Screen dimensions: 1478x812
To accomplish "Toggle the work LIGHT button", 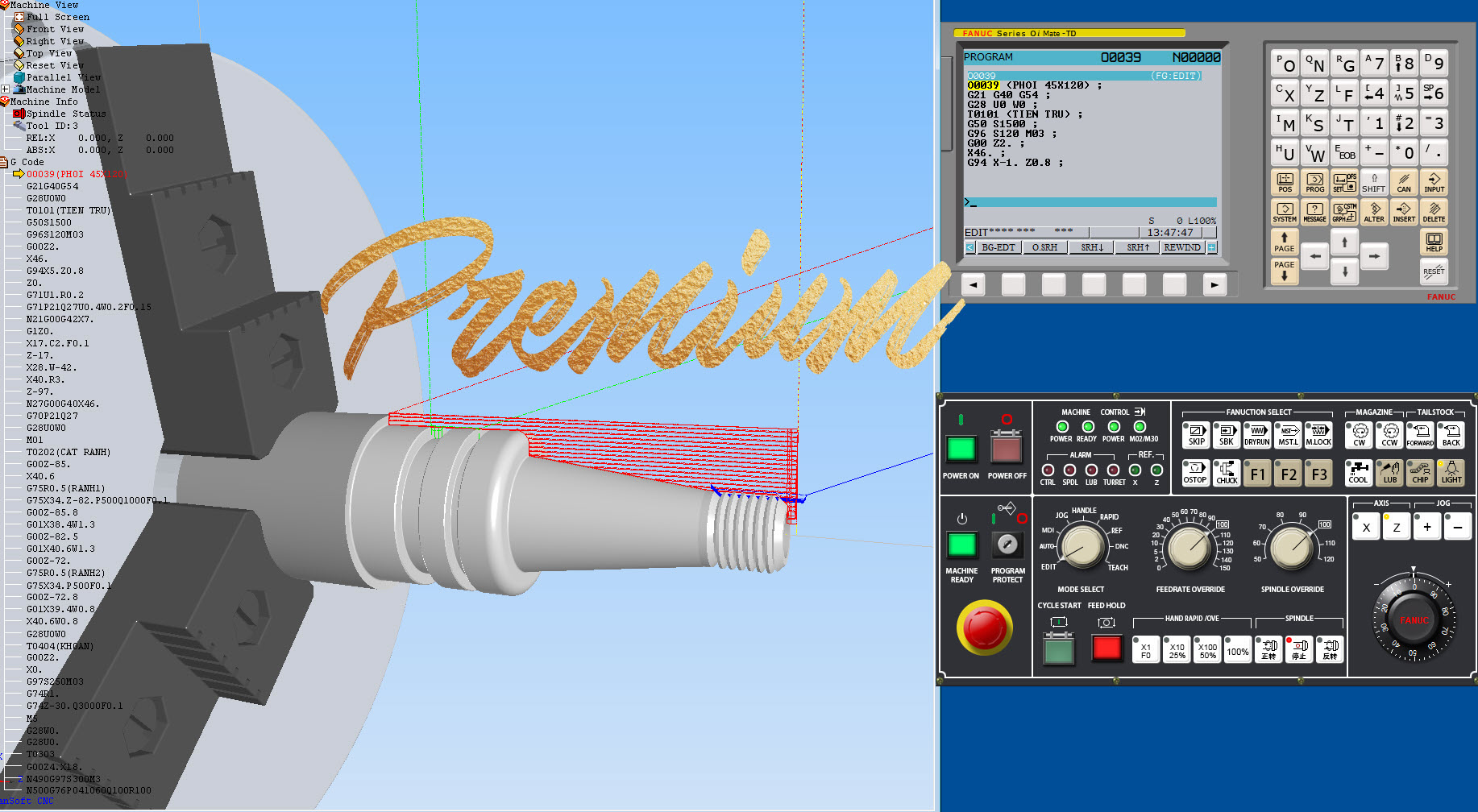I will click(1451, 472).
